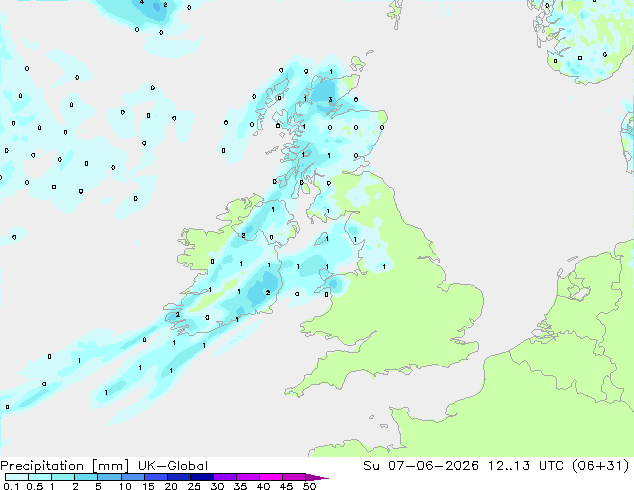
Task: Click the 'Precipitation [mm]' title text
Action: 65,466
